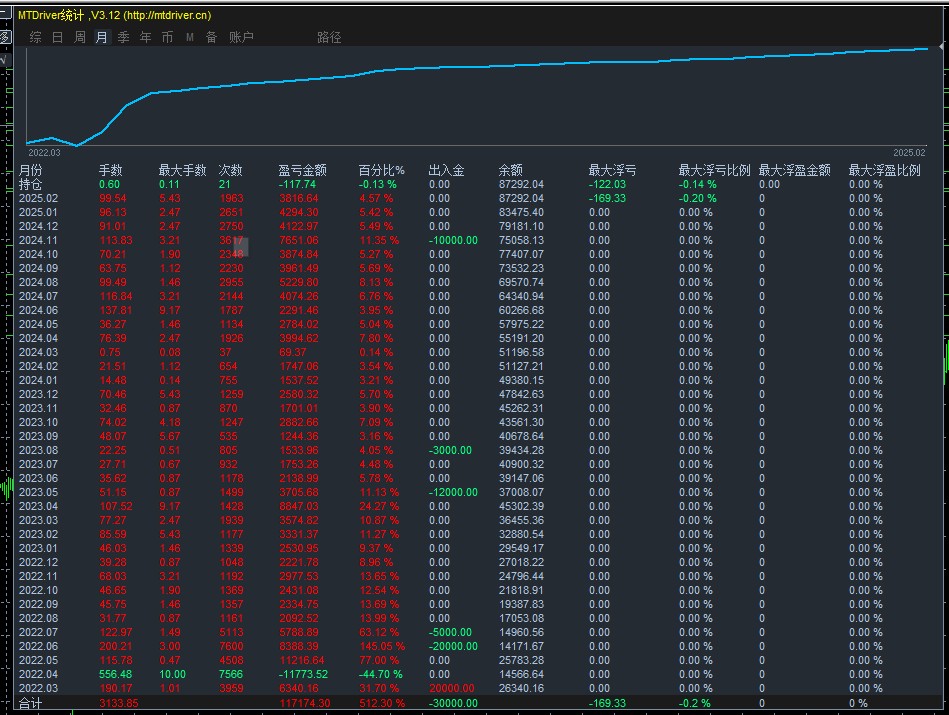Click the 最大浮亏比例 column header
Image resolution: width=949 pixels, height=715 pixels.
click(714, 170)
